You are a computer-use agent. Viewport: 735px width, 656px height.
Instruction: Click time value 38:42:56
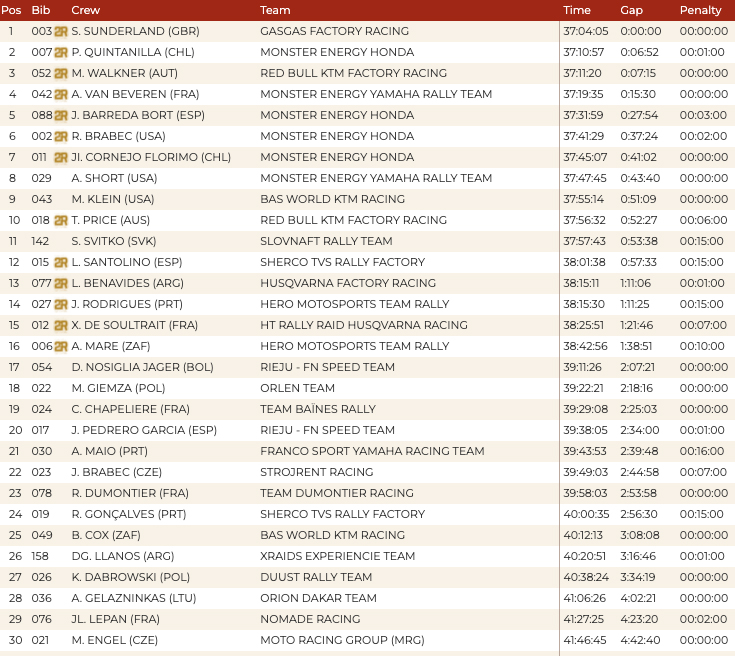(585, 347)
